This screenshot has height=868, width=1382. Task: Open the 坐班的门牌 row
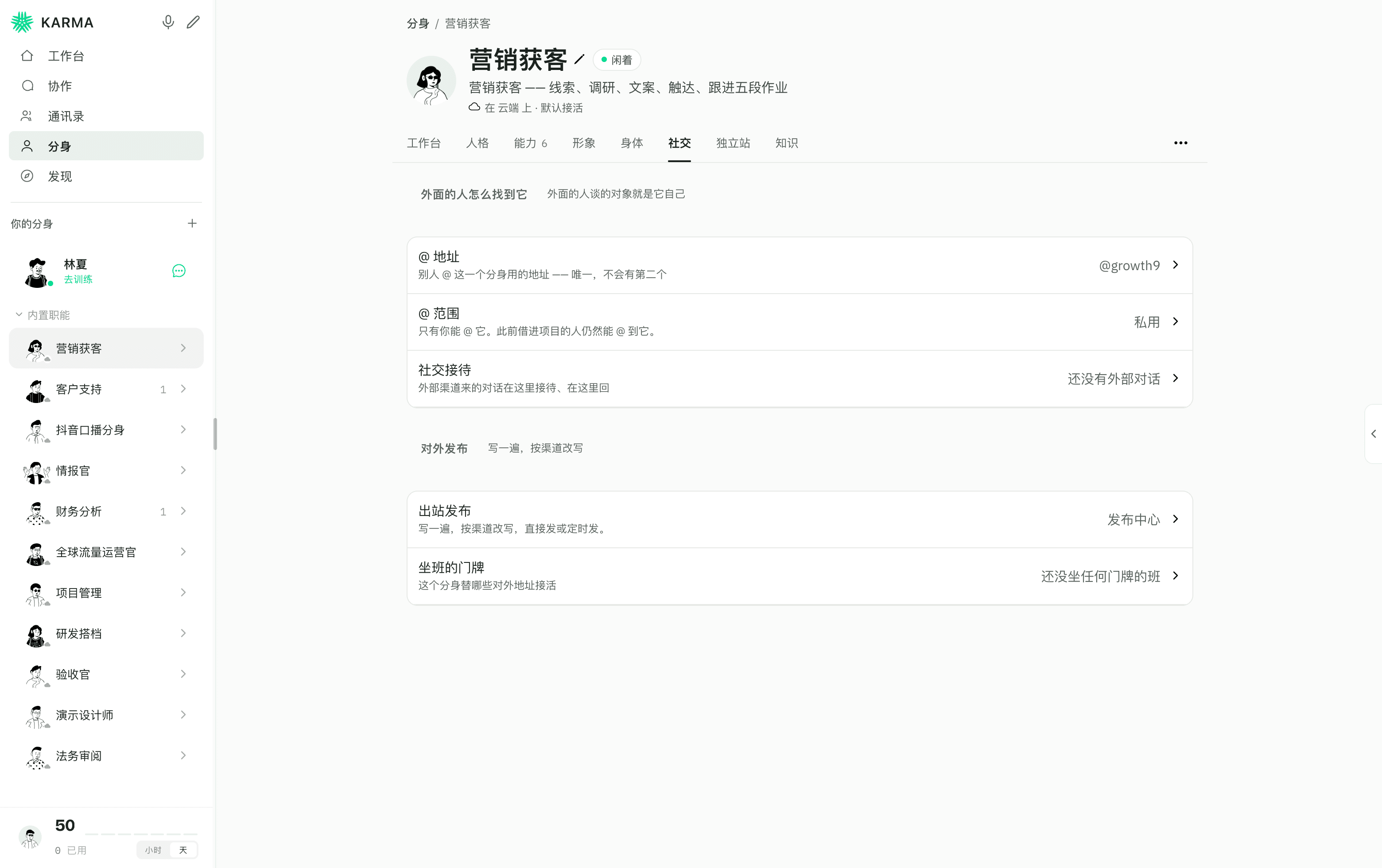pos(800,576)
